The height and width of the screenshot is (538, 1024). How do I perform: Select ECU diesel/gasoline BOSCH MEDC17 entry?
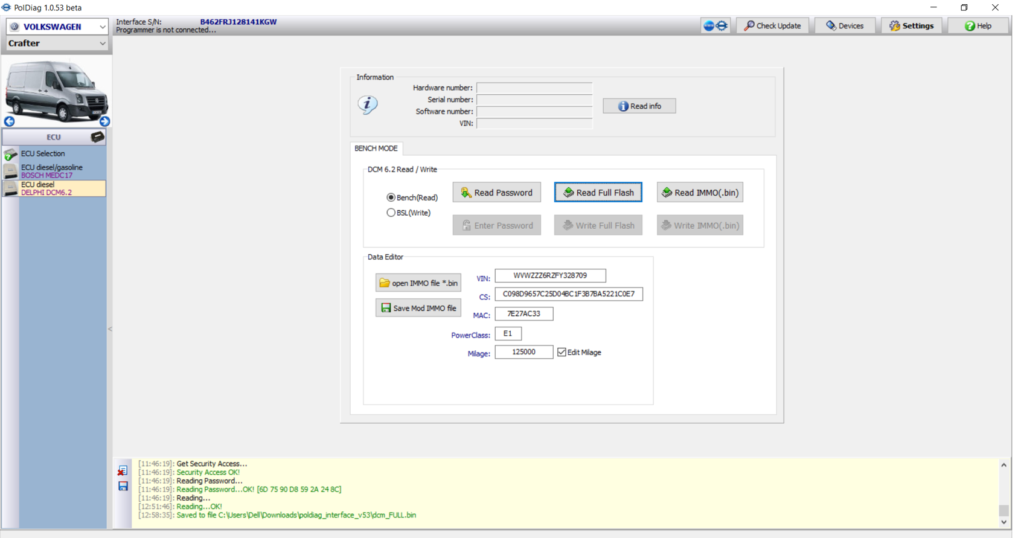coord(54,171)
